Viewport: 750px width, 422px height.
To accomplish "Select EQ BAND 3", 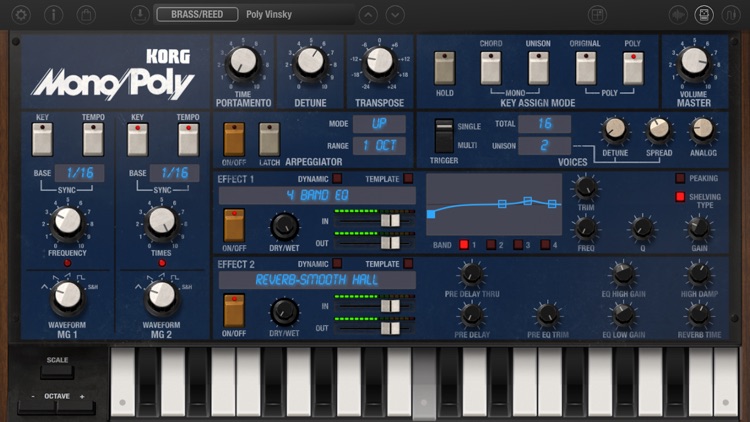I will pos(518,245).
